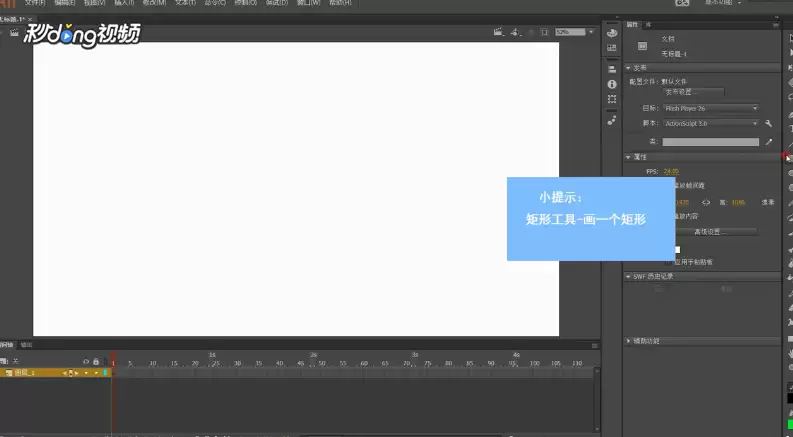Open the 文件(F) menu

pos(35,3)
